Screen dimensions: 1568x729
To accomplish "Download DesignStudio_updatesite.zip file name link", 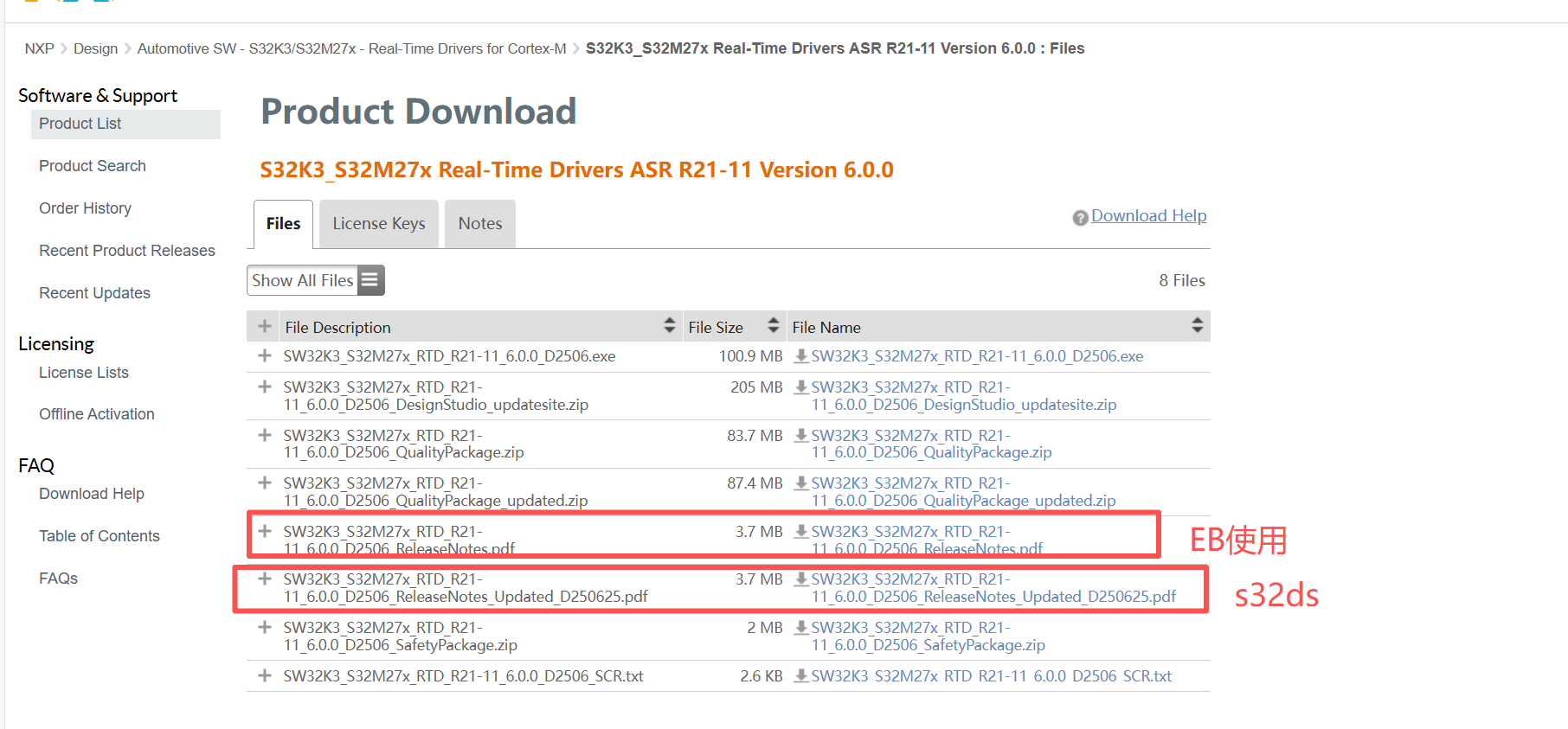I will [964, 396].
